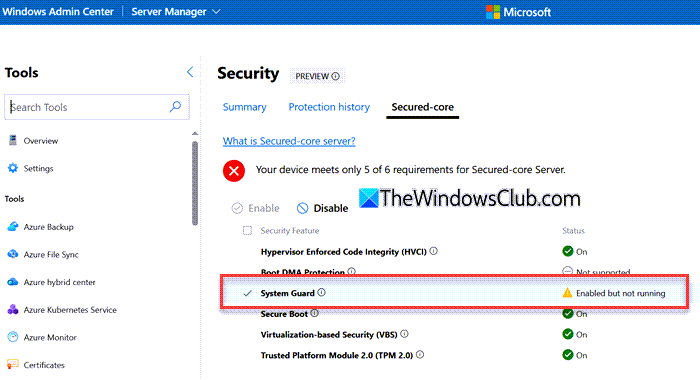This screenshot has width=700, height=380.
Task: Collapse the Tools pane with the chevron
Action: (x=190, y=72)
